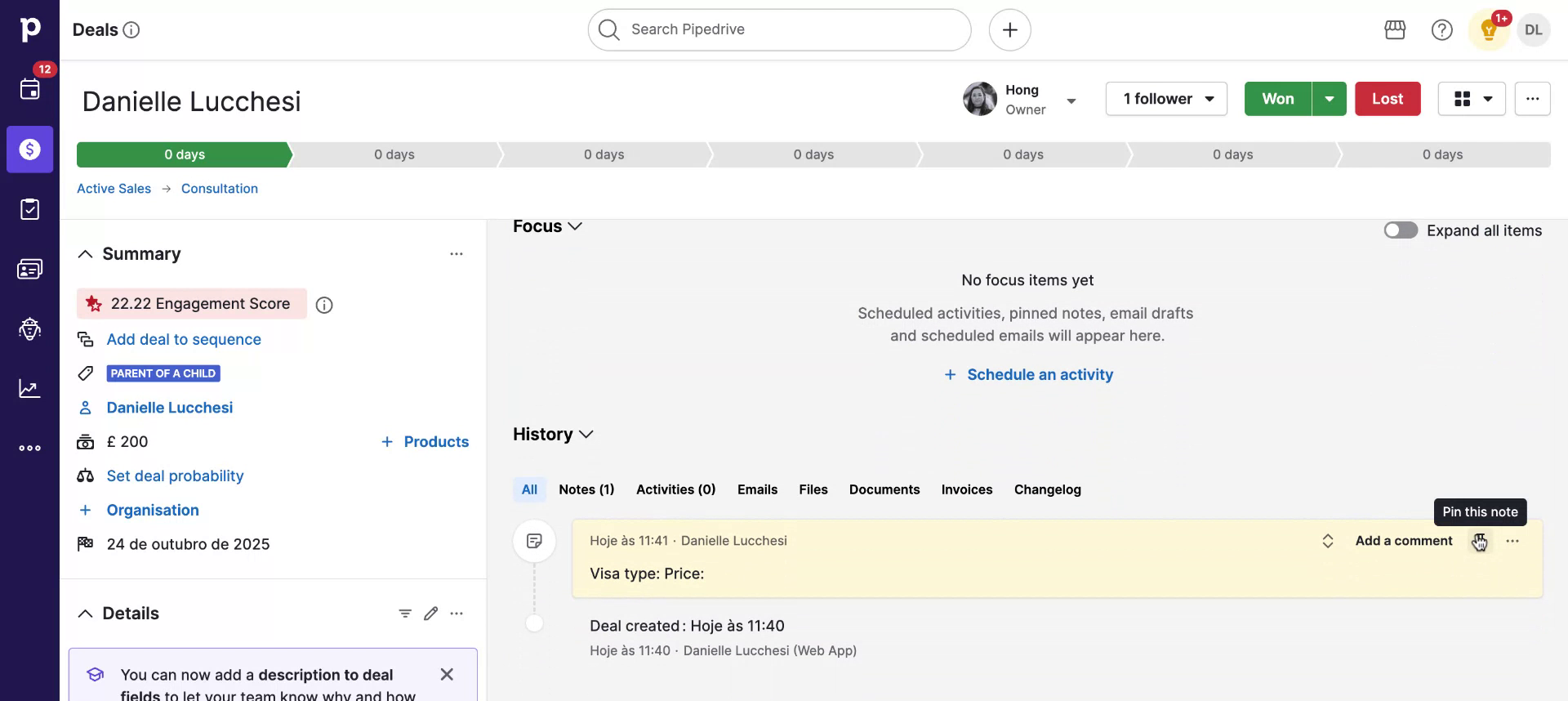1568x701 pixels.
Task: Open the Danielle Lucchesi contact link
Action: point(170,407)
